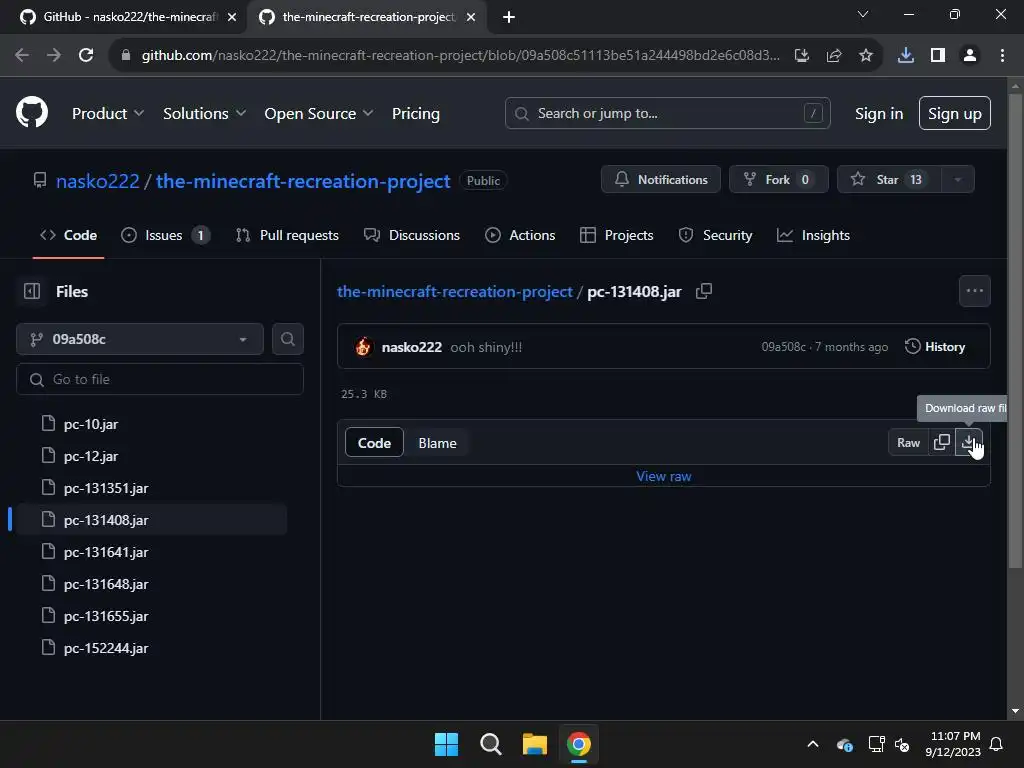The height and width of the screenshot is (768, 1024).
Task: Click the Pricing link
Action: 416,113
